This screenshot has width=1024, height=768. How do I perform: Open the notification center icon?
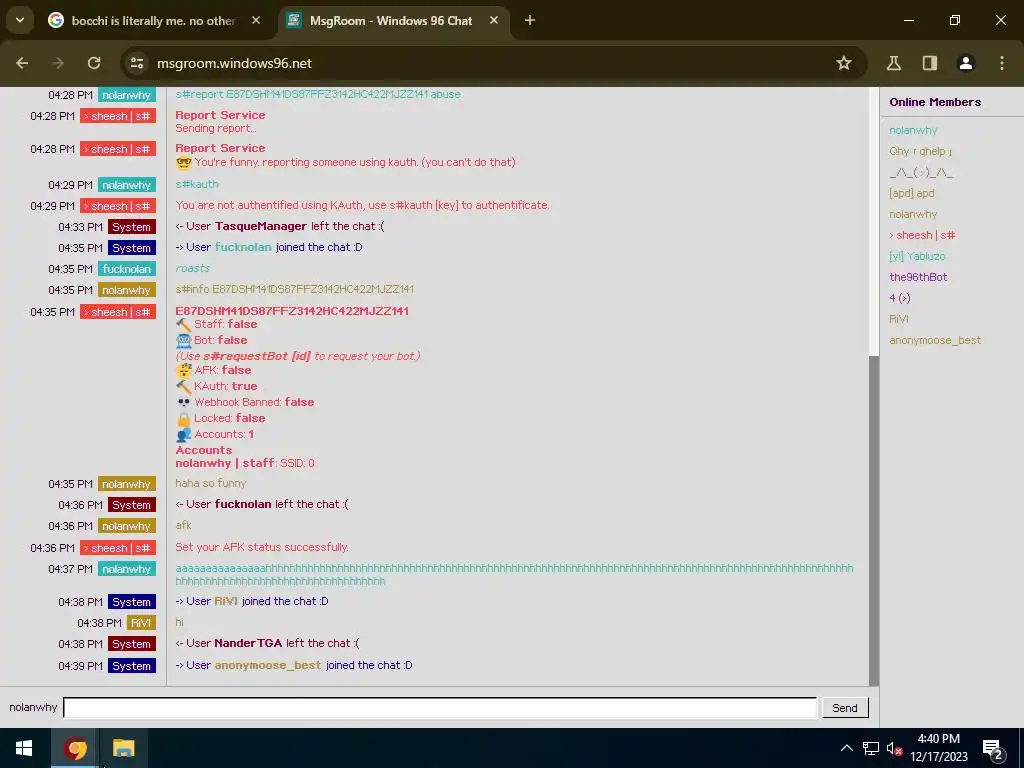click(x=993, y=749)
